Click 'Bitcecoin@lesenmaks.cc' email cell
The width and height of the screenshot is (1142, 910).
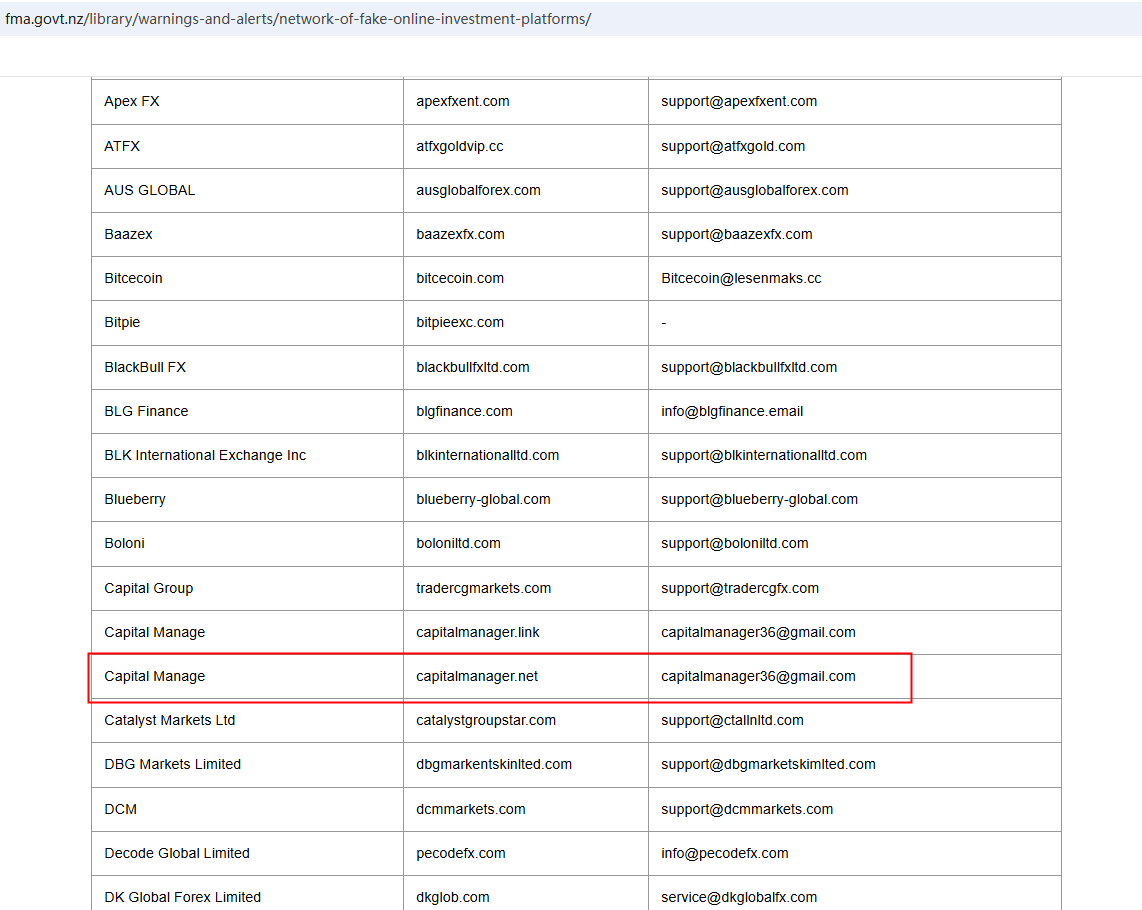[854, 278]
